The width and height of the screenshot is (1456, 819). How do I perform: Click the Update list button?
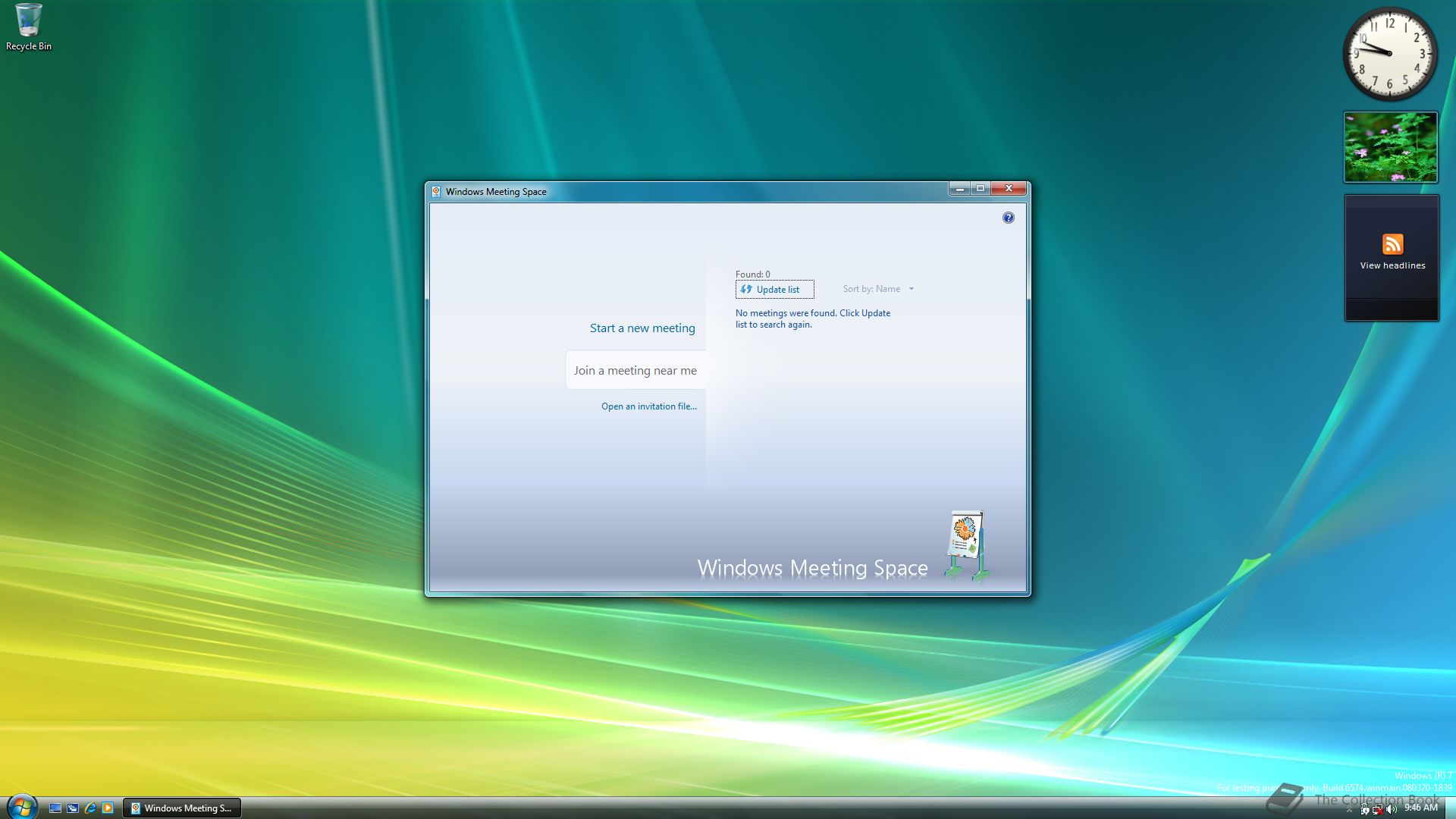point(774,289)
